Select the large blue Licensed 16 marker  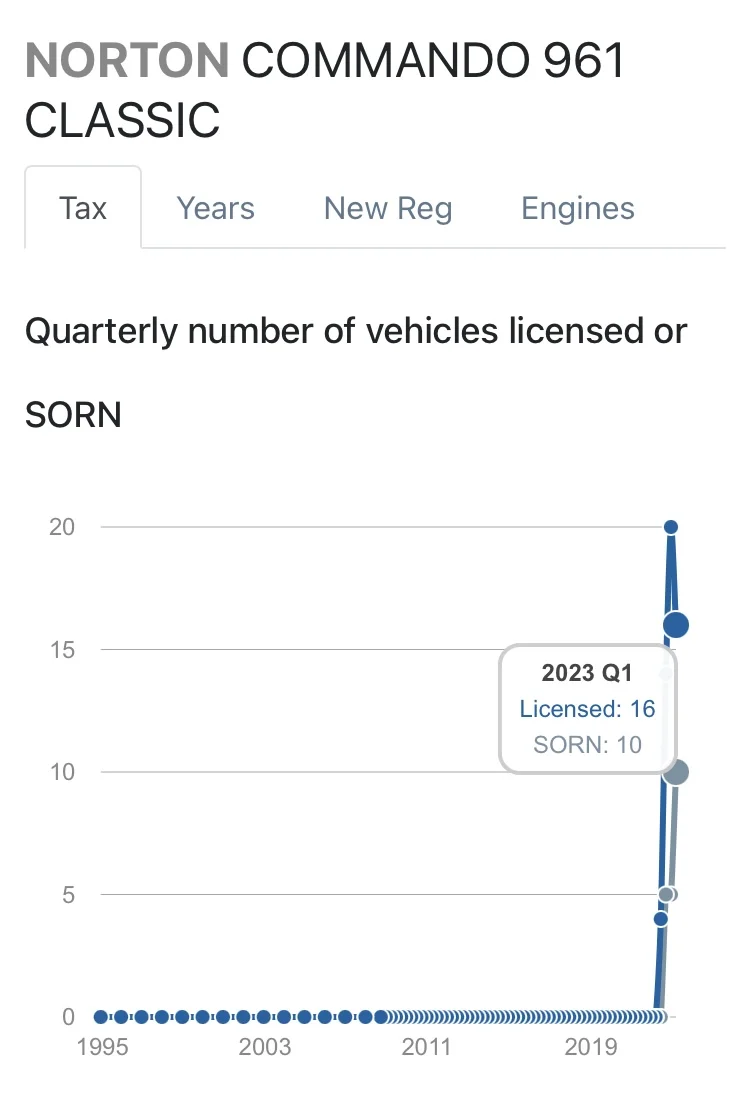point(676,625)
